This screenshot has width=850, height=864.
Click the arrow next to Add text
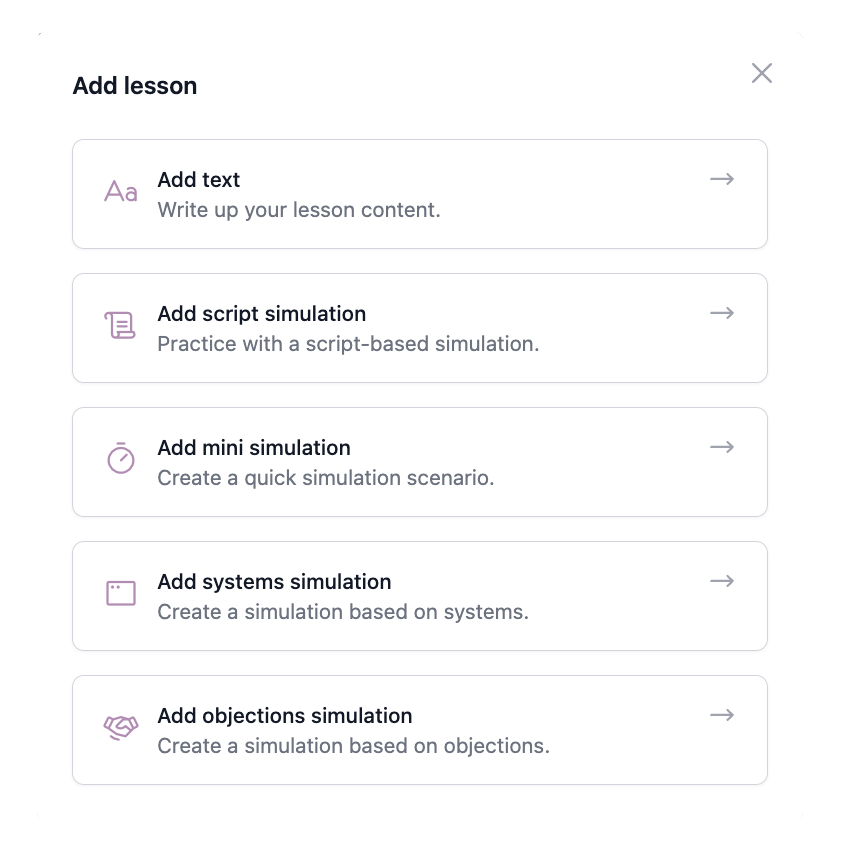(722, 180)
